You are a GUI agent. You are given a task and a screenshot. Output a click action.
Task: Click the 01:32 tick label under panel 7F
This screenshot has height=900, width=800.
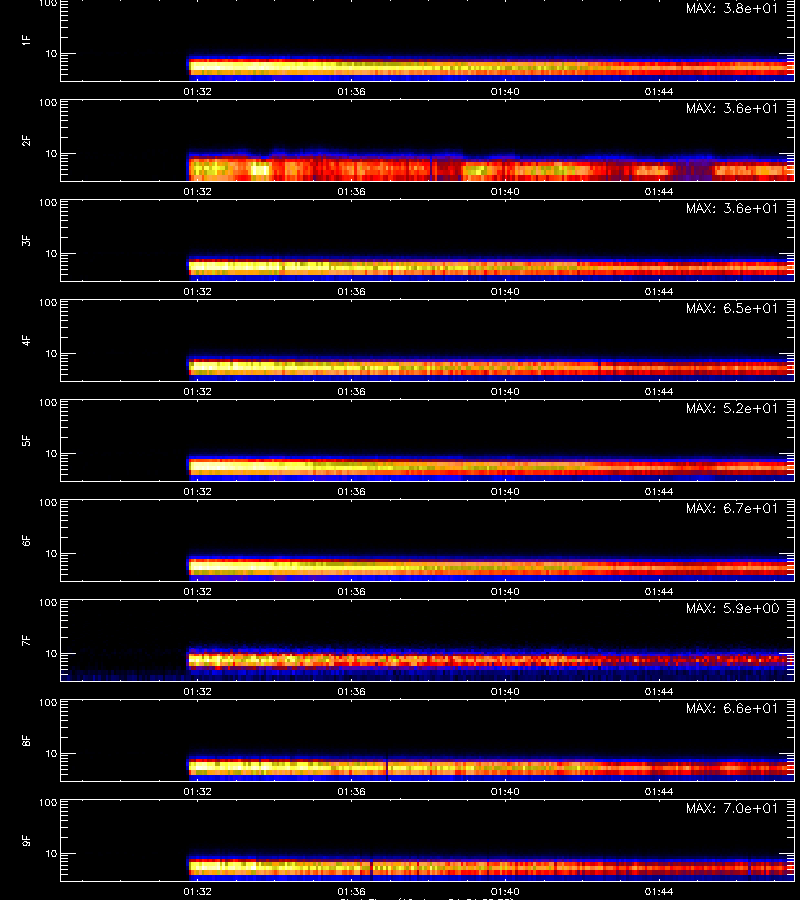197,691
